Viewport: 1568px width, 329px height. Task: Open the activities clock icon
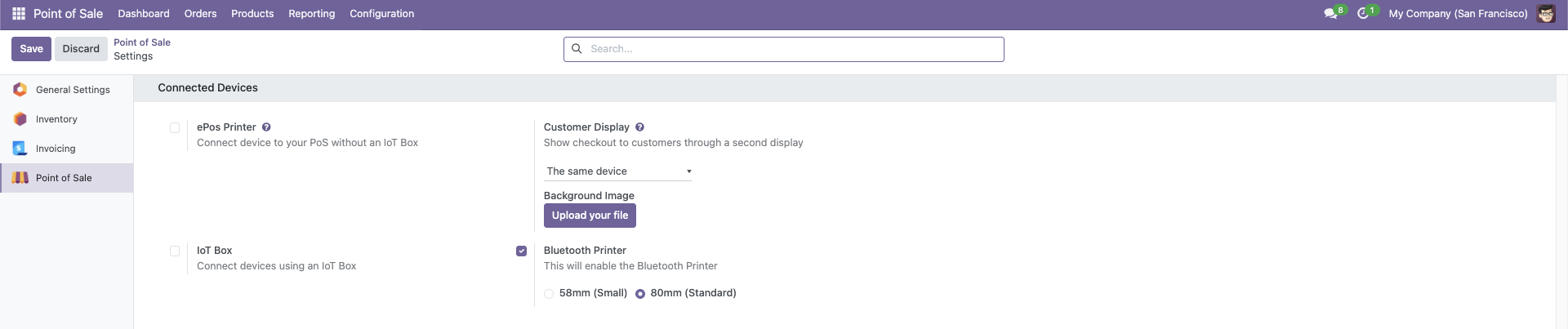coord(1362,14)
